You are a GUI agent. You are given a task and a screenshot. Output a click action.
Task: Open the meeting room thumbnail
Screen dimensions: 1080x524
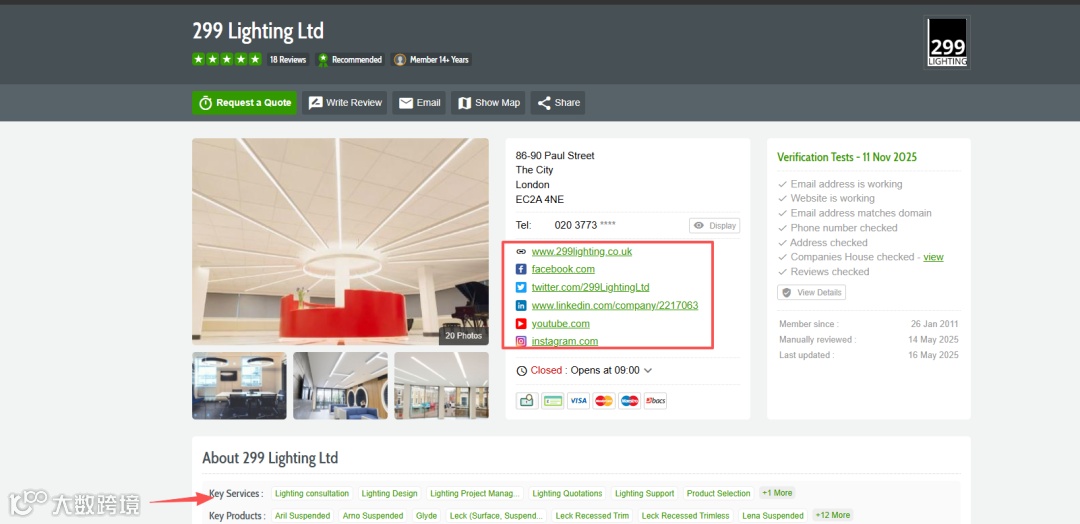click(239, 386)
